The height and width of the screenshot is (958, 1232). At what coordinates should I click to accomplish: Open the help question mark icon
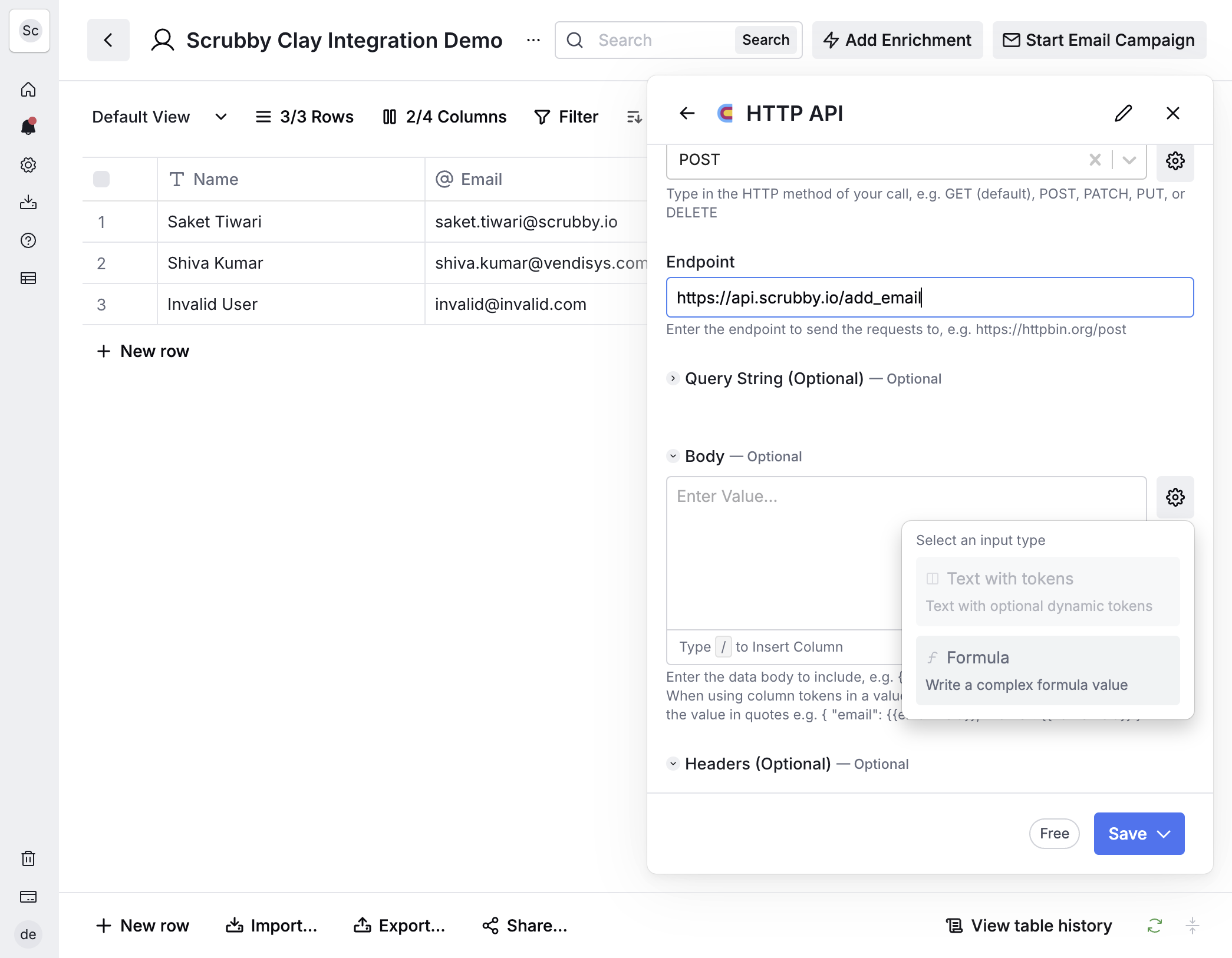[x=28, y=240]
